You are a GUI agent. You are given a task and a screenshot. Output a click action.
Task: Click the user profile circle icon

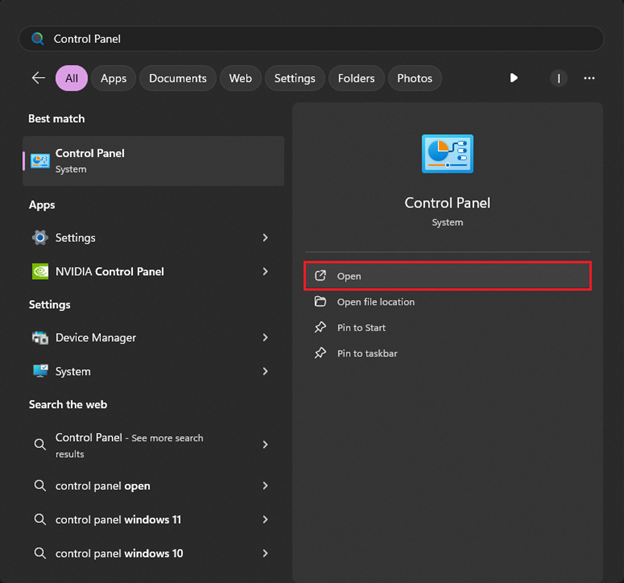pos(558,78)
